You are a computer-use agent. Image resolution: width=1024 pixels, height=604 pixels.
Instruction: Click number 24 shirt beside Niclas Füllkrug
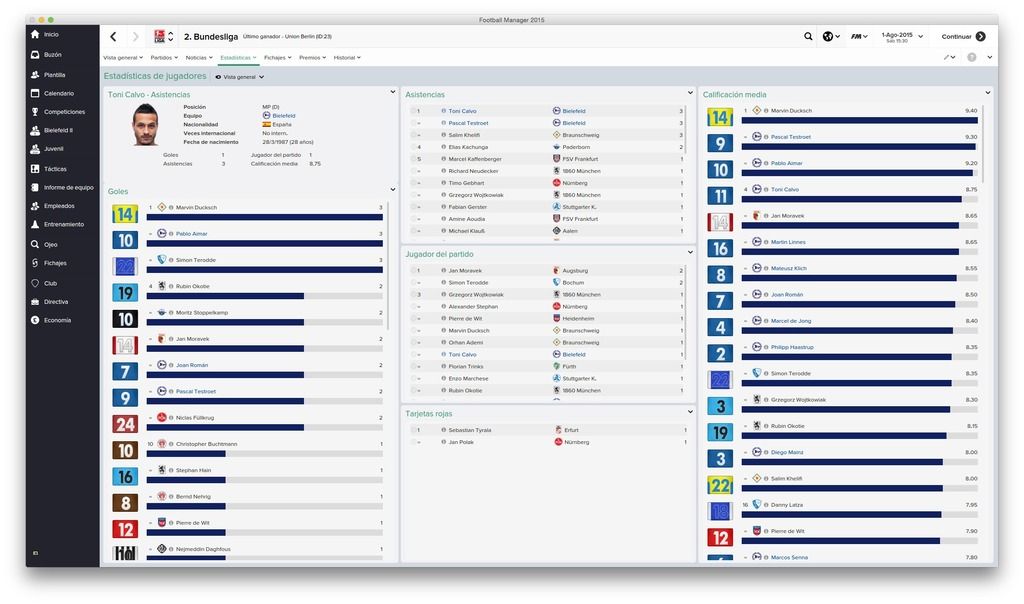pos(125,424)
